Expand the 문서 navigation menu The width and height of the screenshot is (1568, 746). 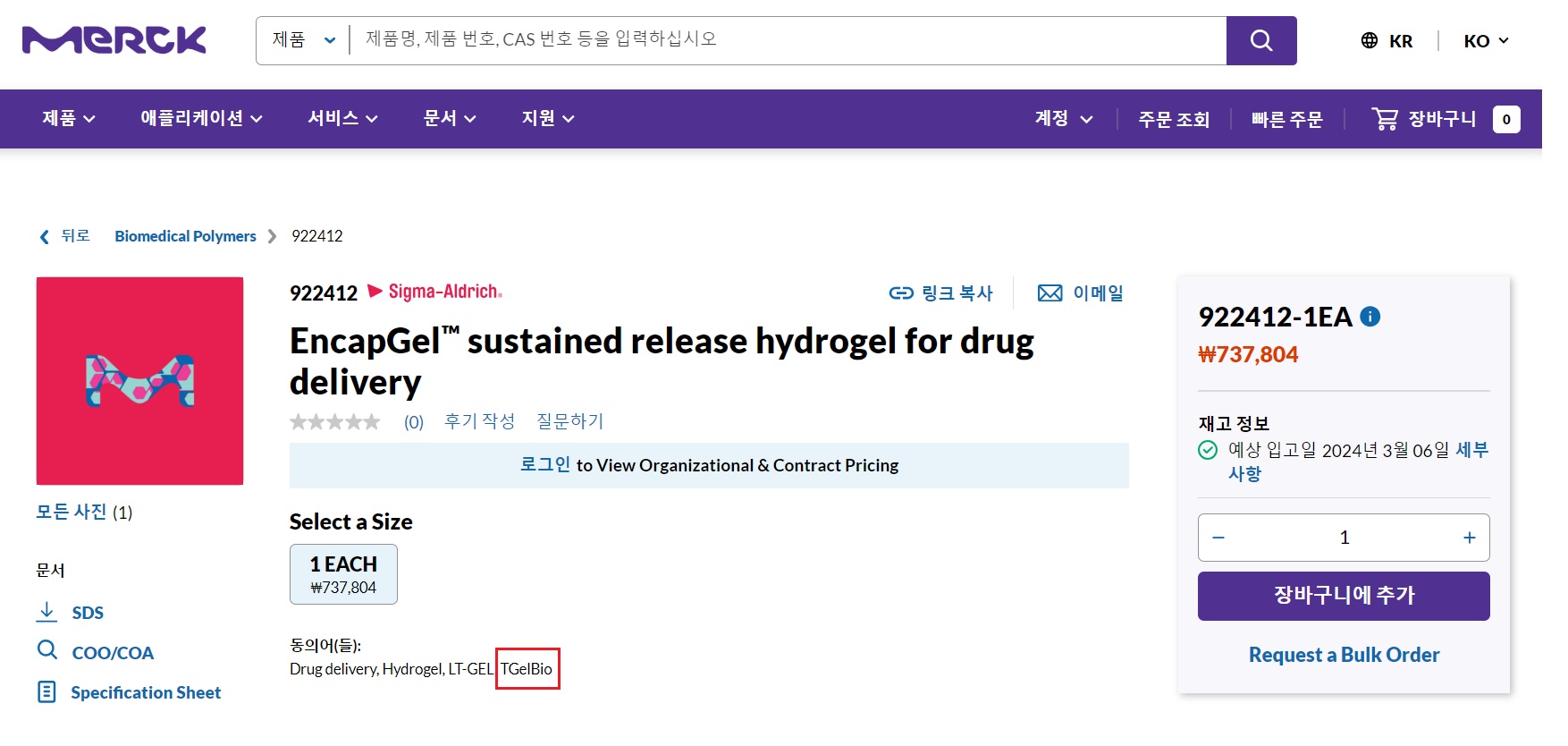450,119
